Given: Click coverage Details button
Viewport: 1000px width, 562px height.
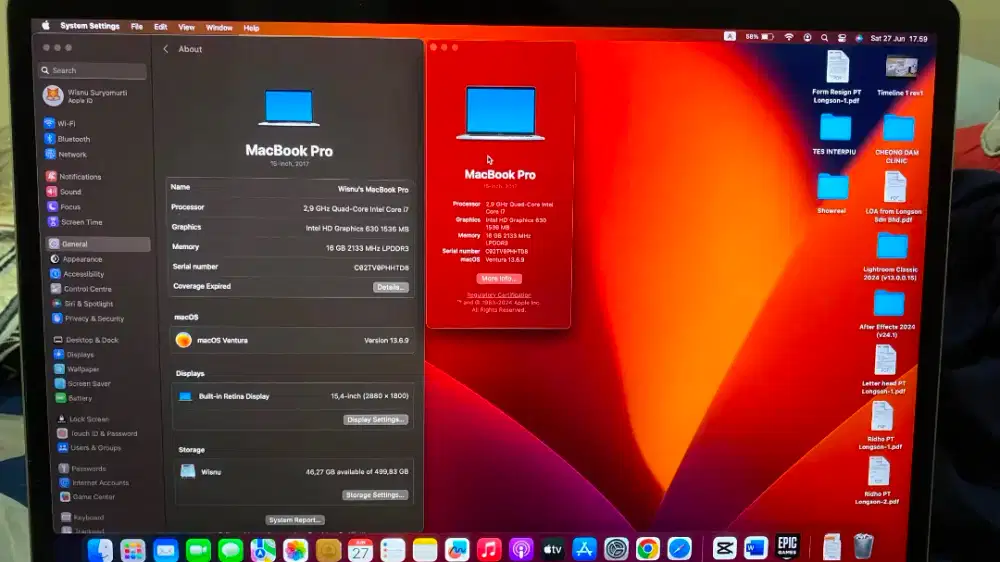Looking at the screenshot, I should click(390, 288).
